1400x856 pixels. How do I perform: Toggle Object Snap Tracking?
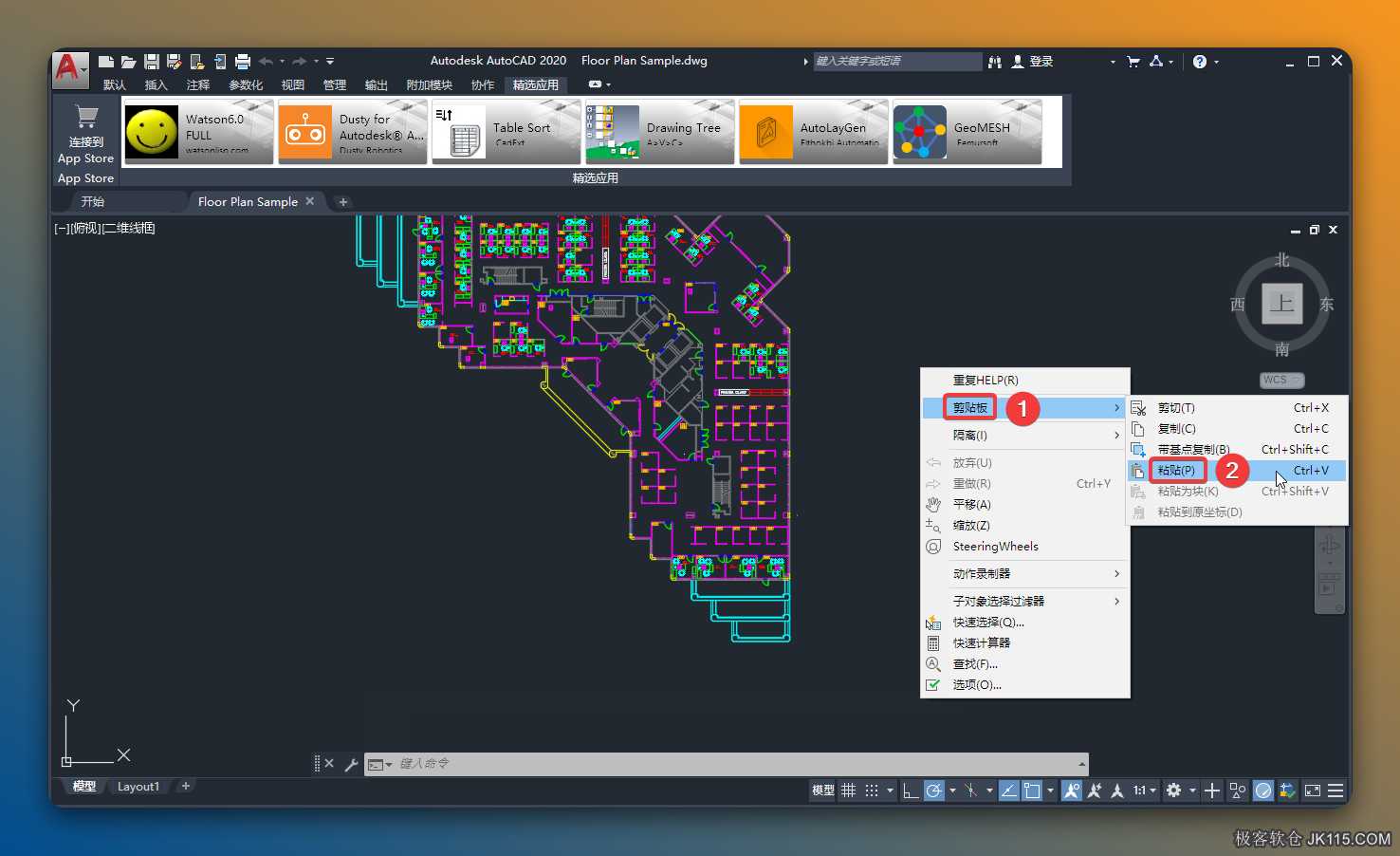[1009, 791]
